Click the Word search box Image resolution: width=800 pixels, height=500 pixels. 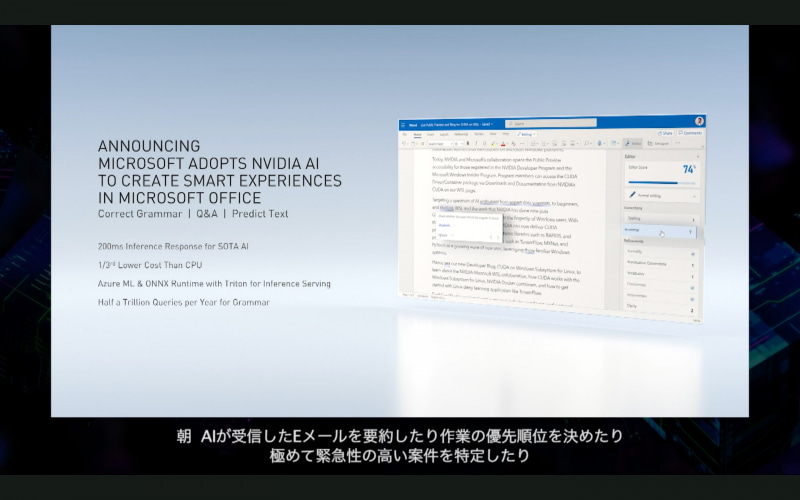(x=551, y=123)
